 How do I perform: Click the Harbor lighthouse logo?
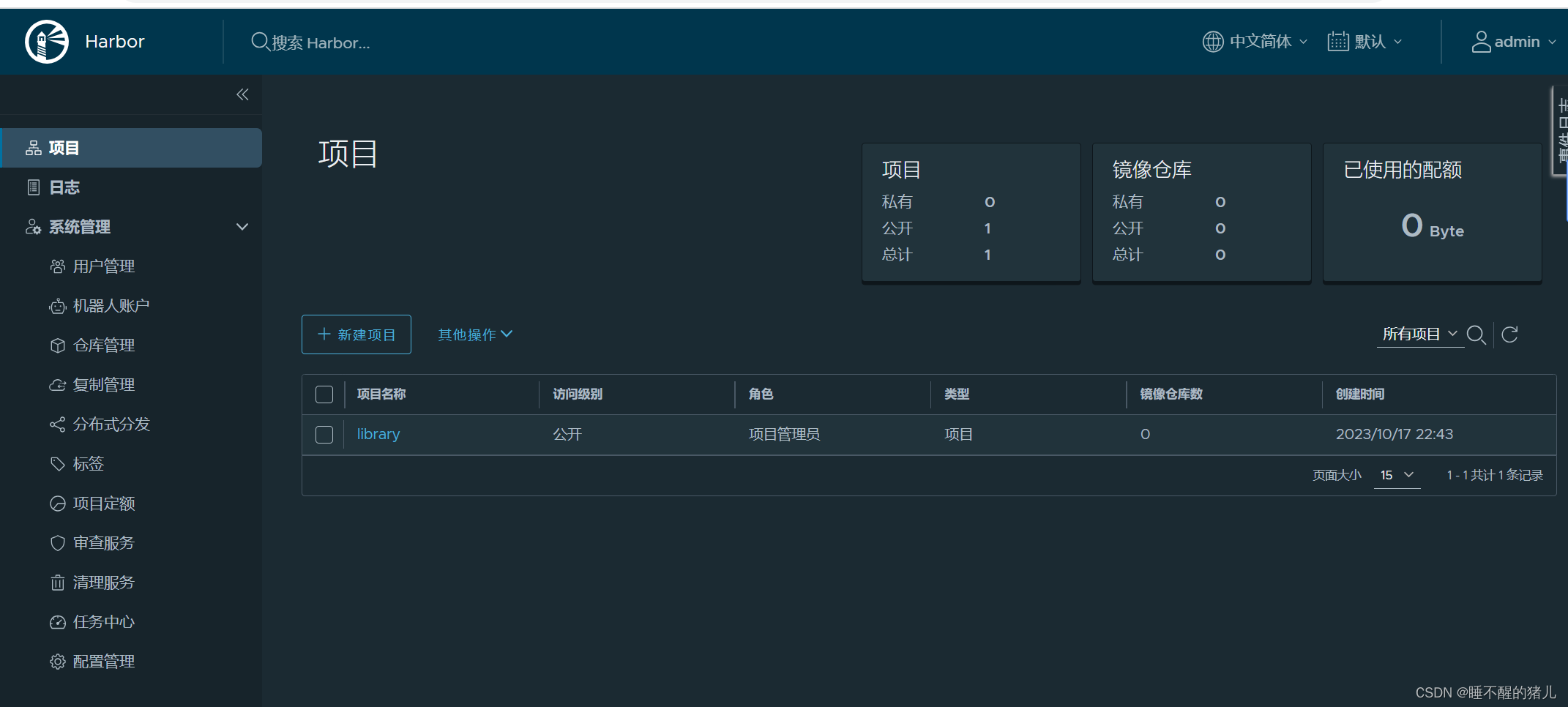pyautogui.click(x=47, y=42)
